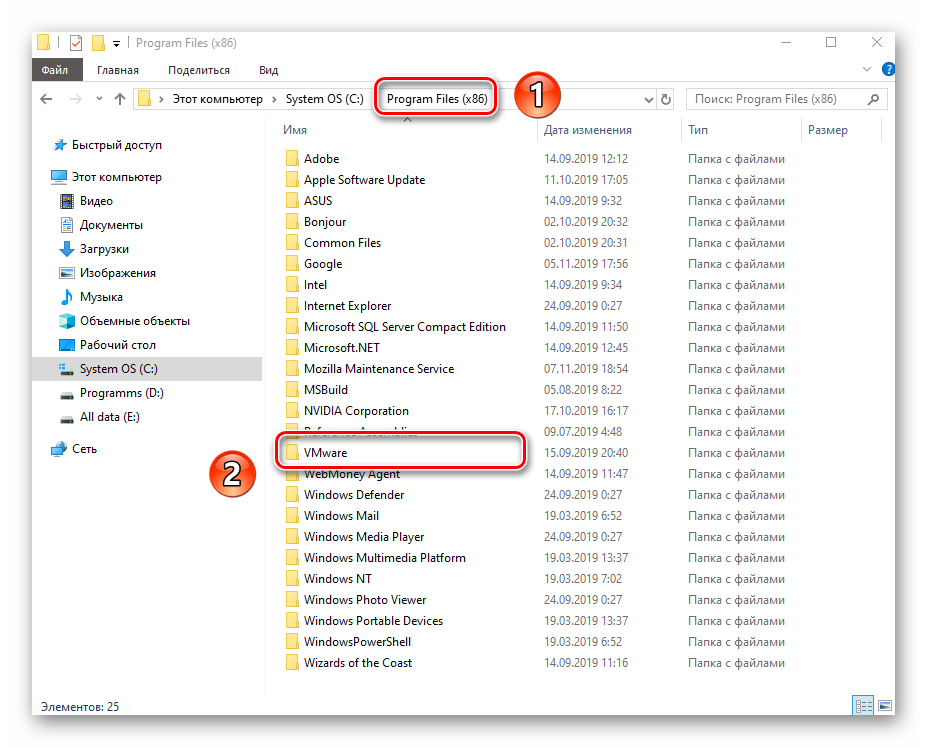
Task: Click the Refresh button beside address bar
Action: pos(666,99)
